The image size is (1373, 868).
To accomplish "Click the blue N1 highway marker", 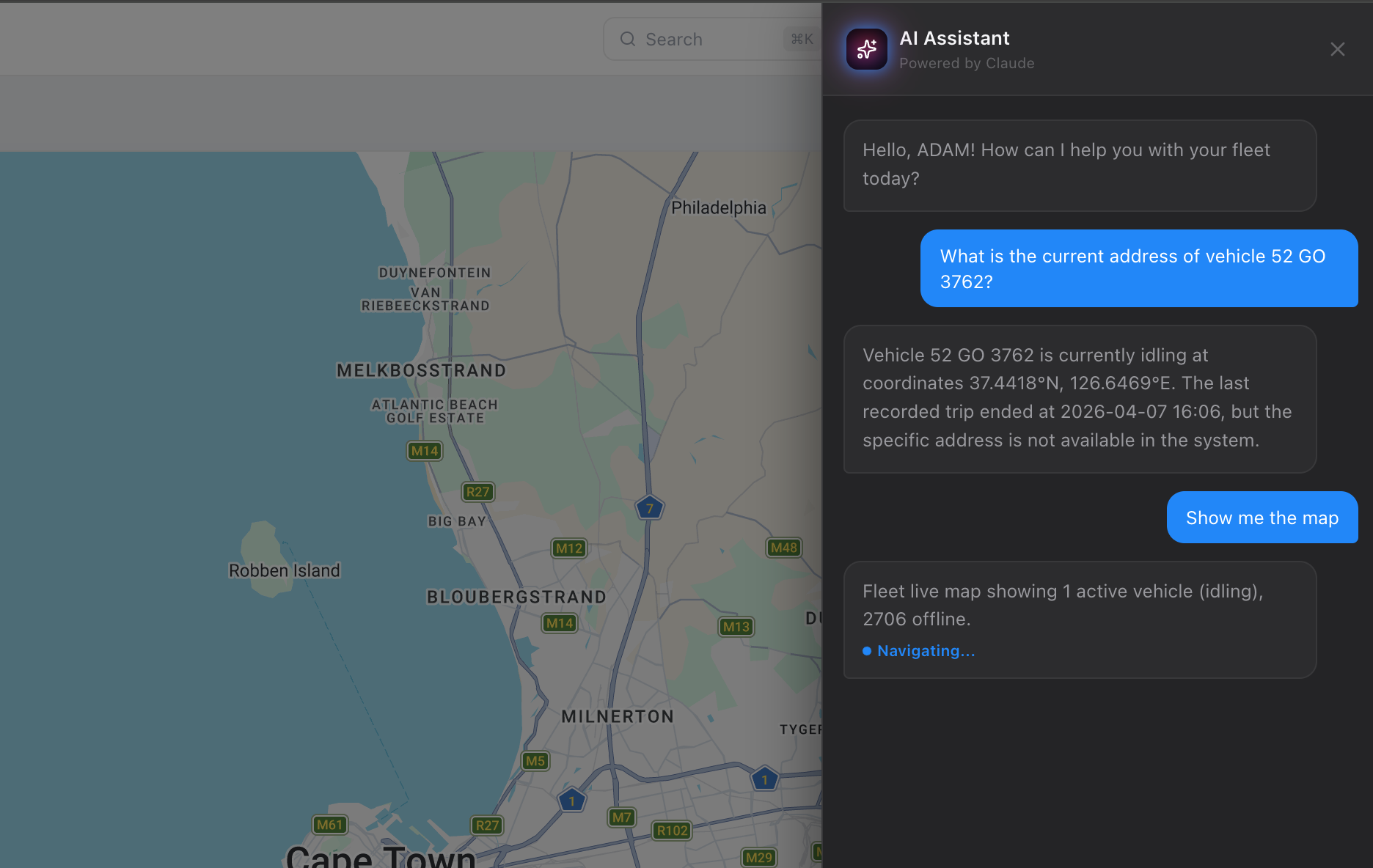I will click(x=764, y=779).
